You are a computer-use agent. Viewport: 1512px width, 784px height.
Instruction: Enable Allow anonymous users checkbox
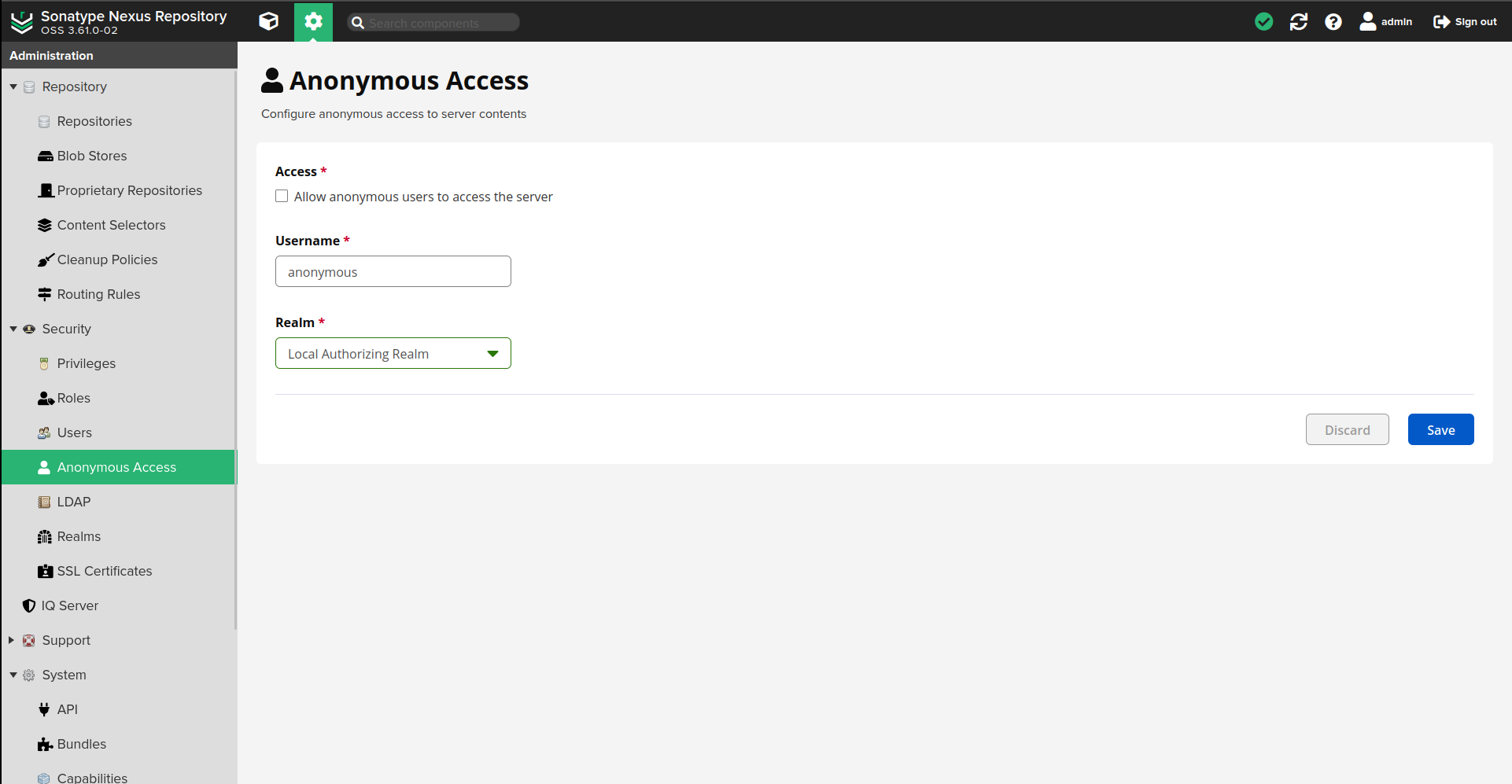[282, 197]
